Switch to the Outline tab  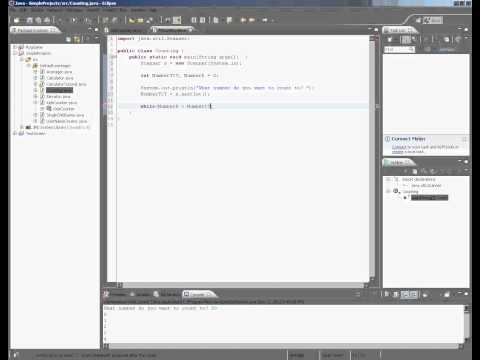pyautogui.click(x=398, y=162)
